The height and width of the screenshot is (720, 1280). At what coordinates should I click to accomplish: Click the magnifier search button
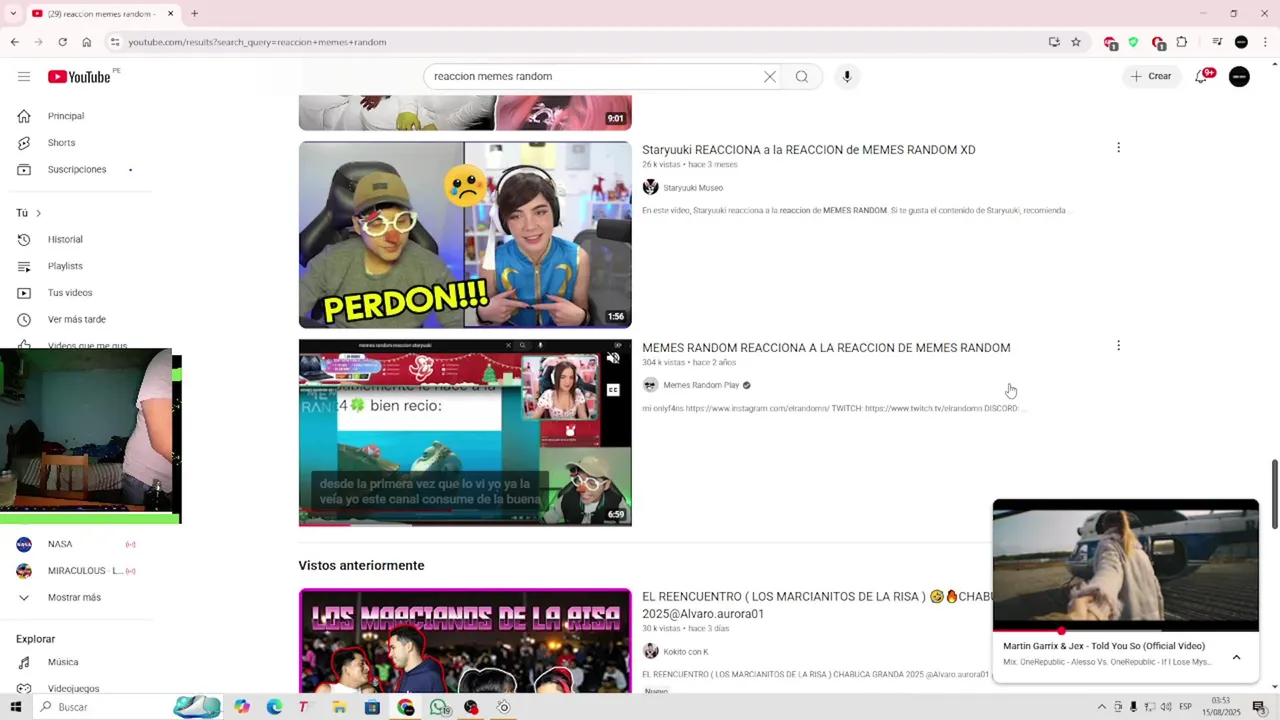802,77
